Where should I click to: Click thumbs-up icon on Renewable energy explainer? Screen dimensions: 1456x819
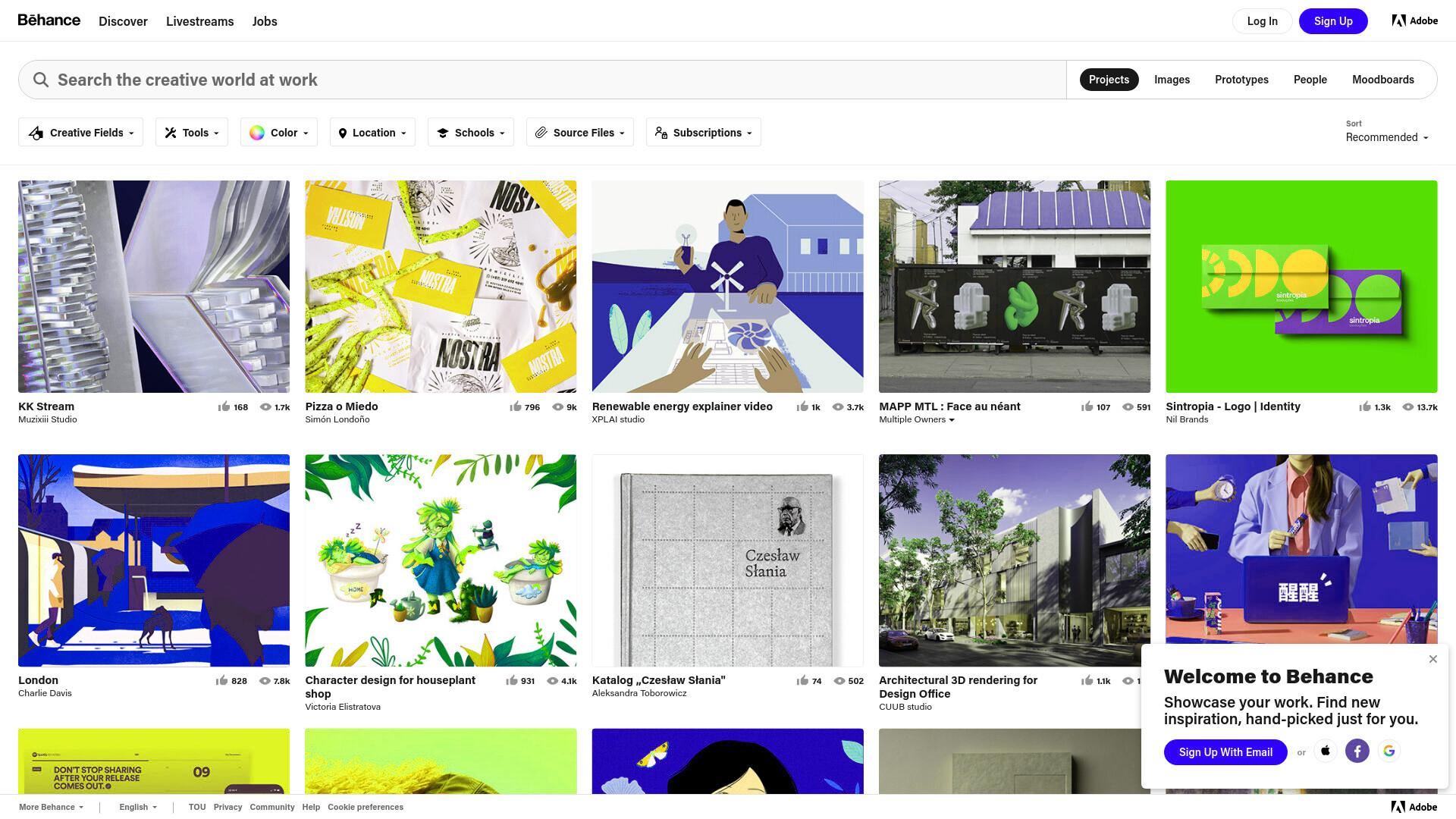click(802, 406)
